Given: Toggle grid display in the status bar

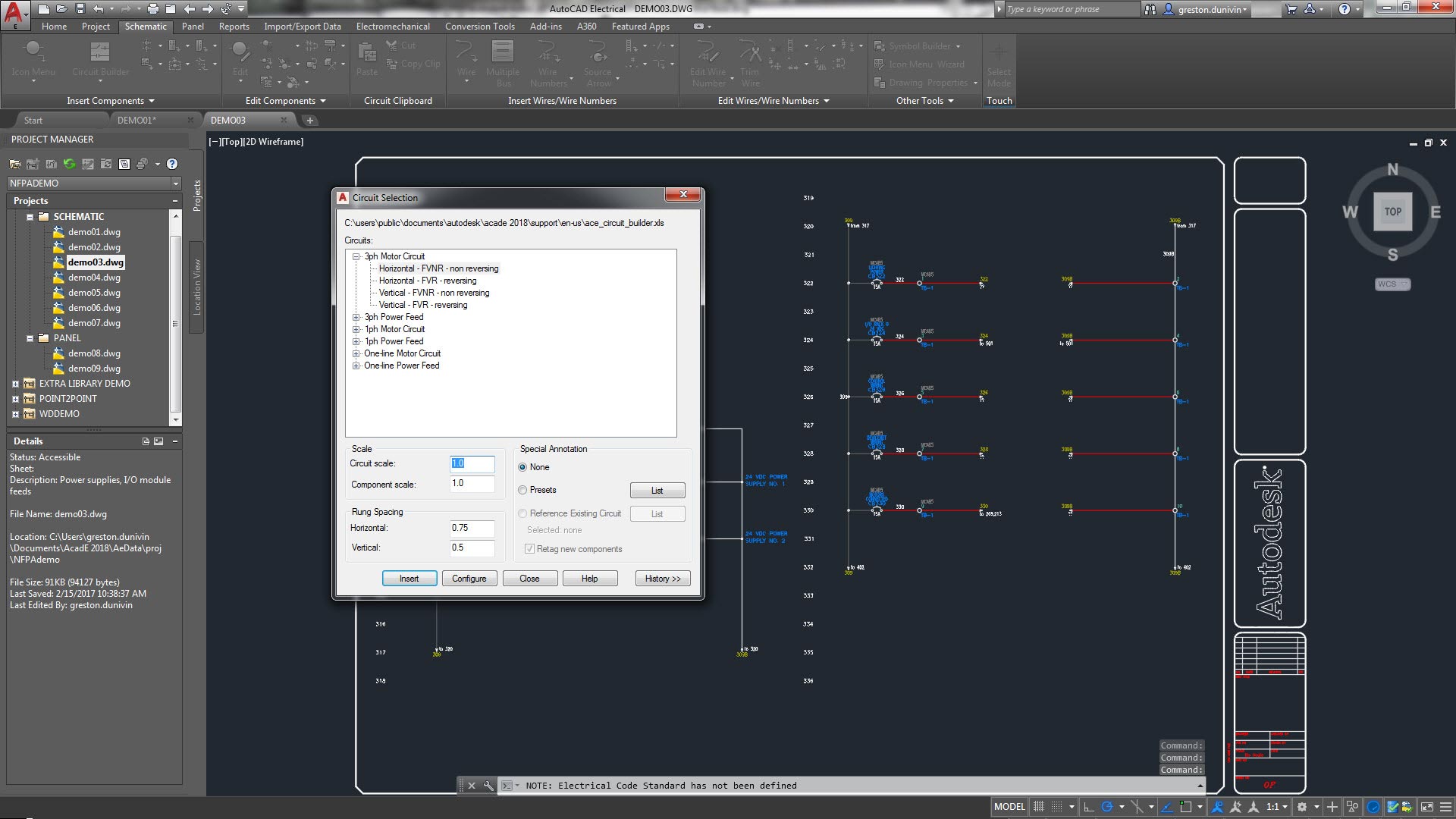Looking at the screenshot, I should point(1057,806).
